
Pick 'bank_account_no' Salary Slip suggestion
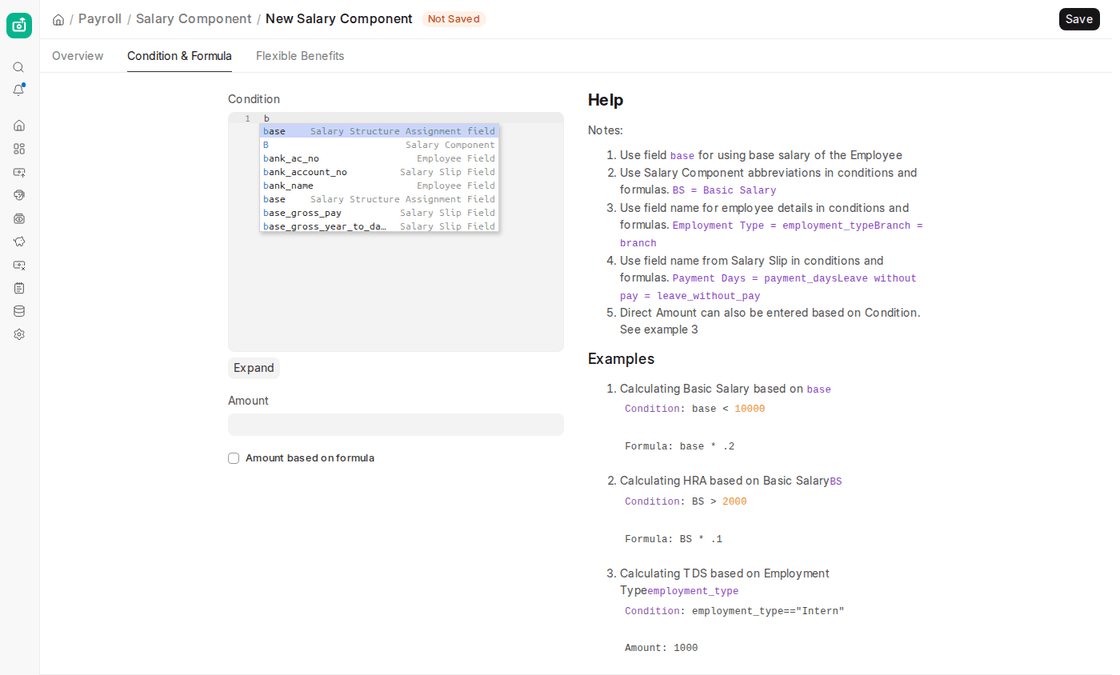(x=379, y=172)
